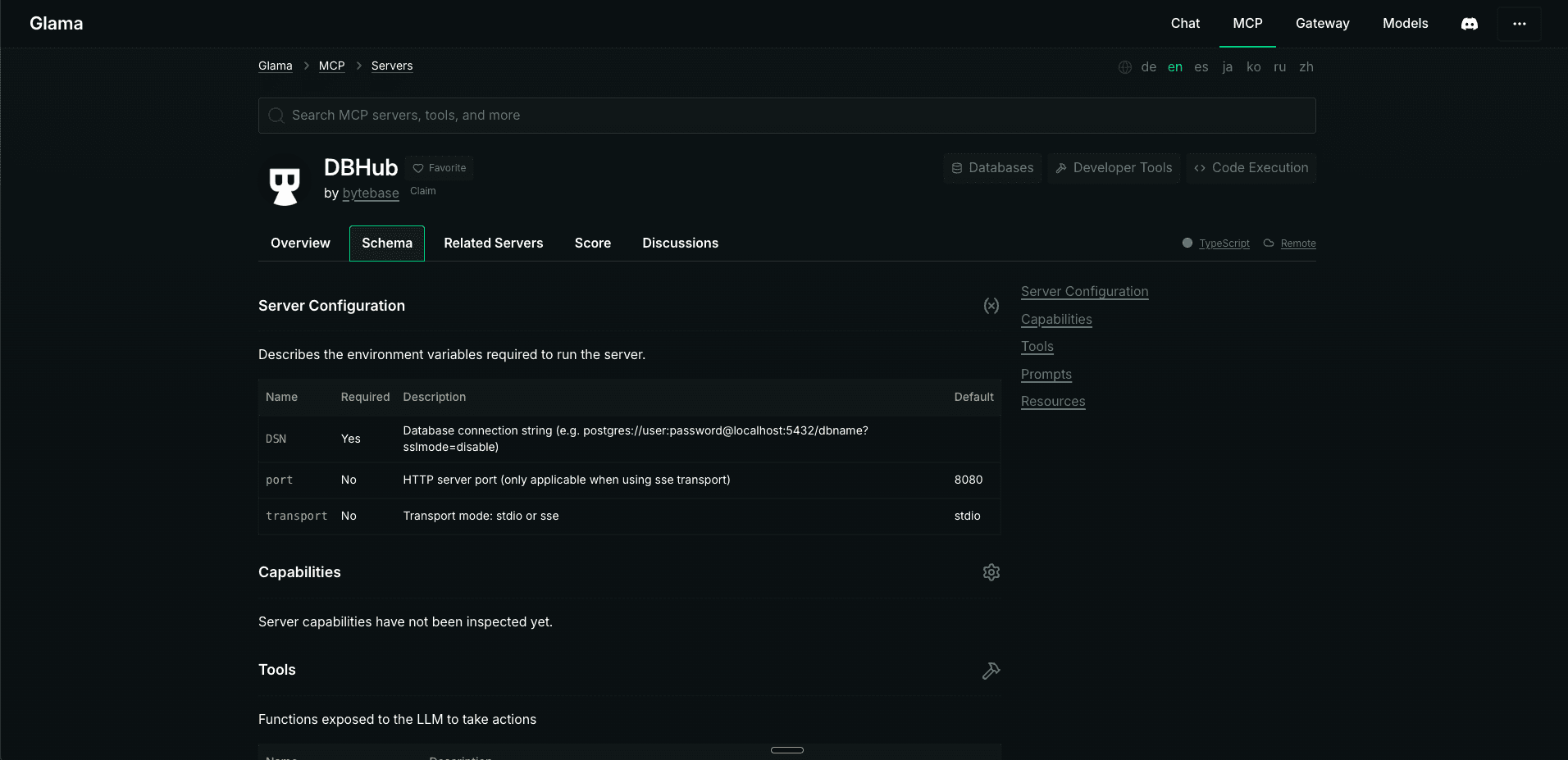Open the three-dots more menu

click(1519, 24)
